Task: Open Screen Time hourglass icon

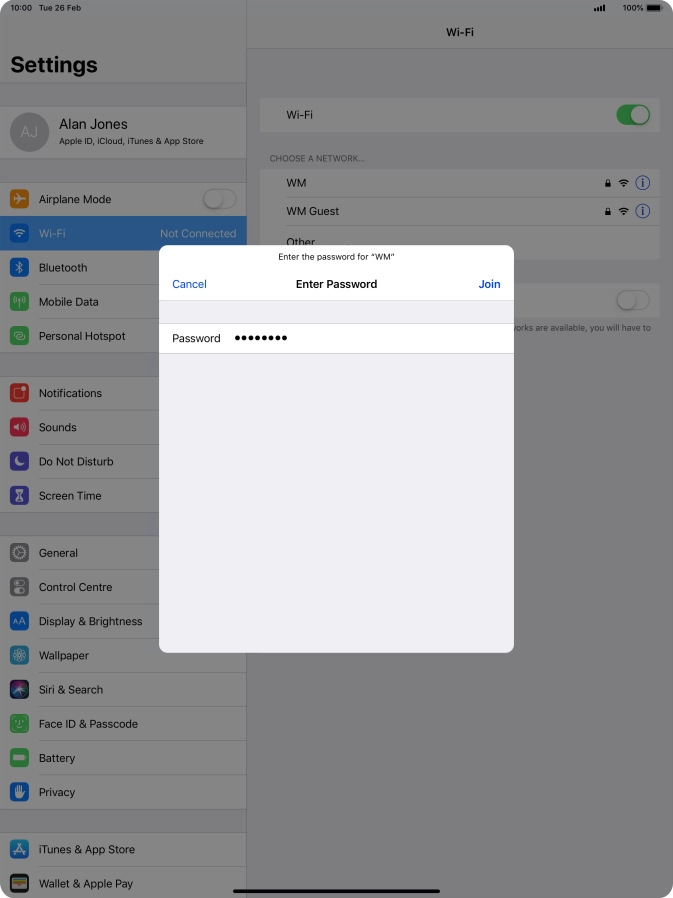Action: pos(19,496)
